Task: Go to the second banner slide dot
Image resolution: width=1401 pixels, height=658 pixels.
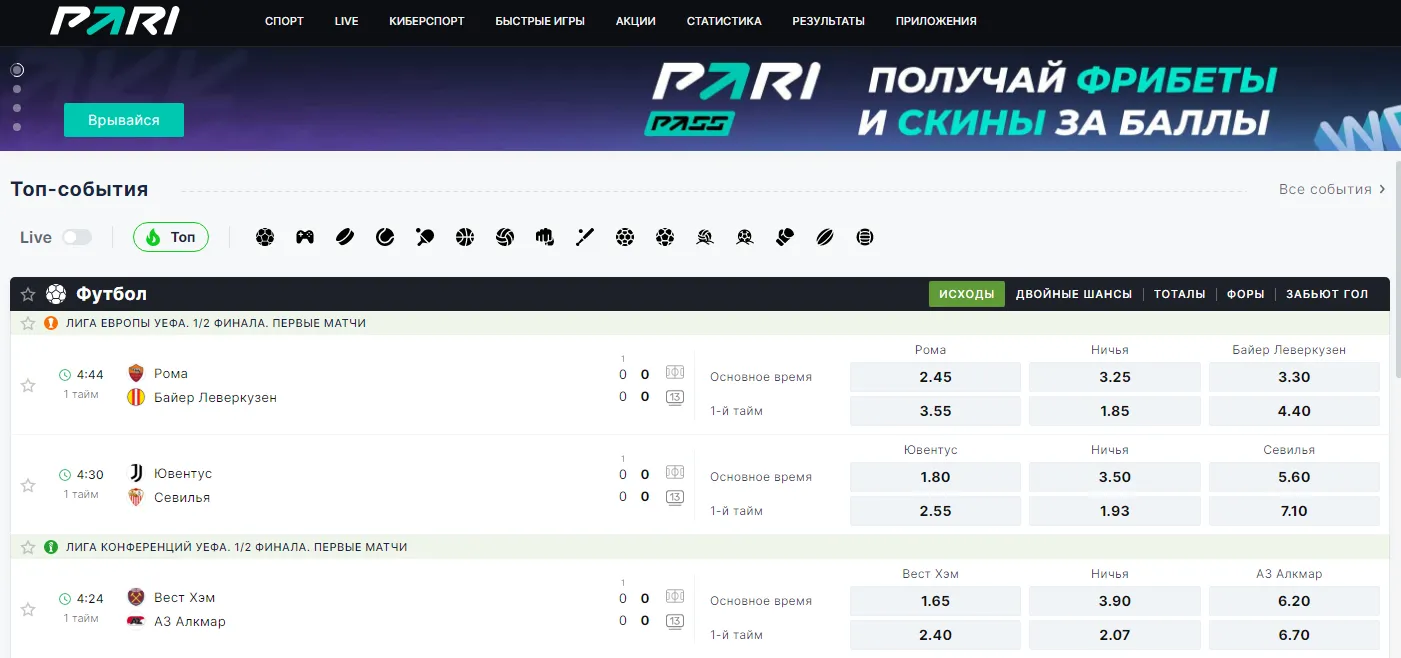Action: (x=17, y=89)
